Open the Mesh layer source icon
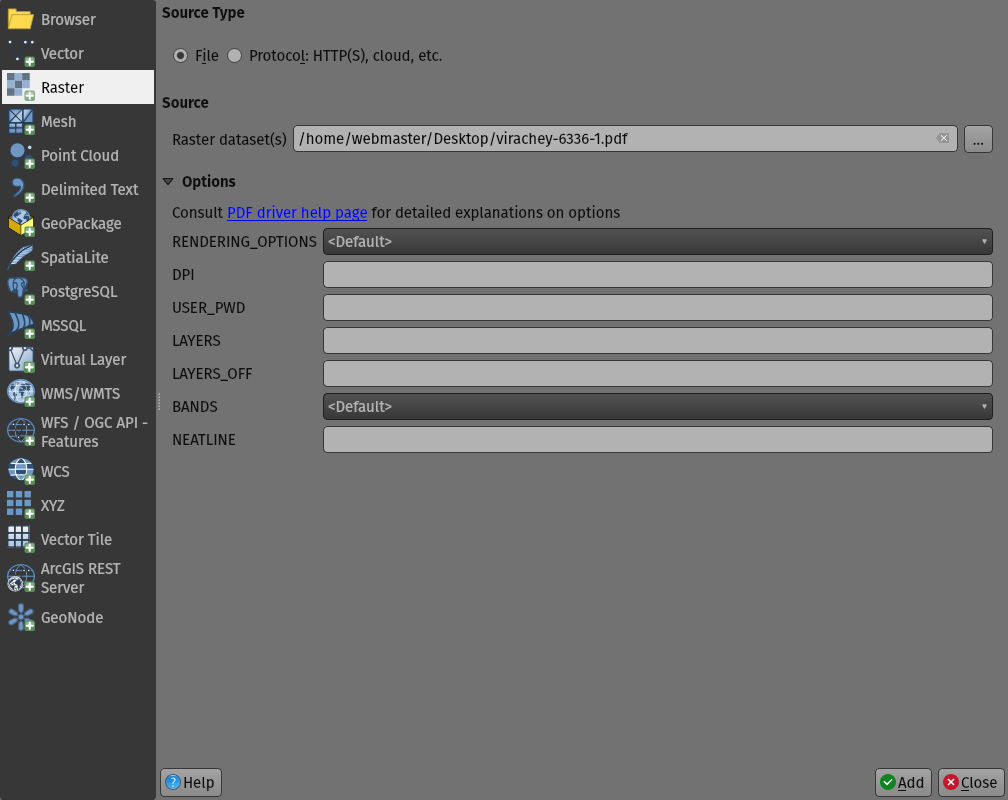Screen dimensions: 1008x800 pos(21,122)
